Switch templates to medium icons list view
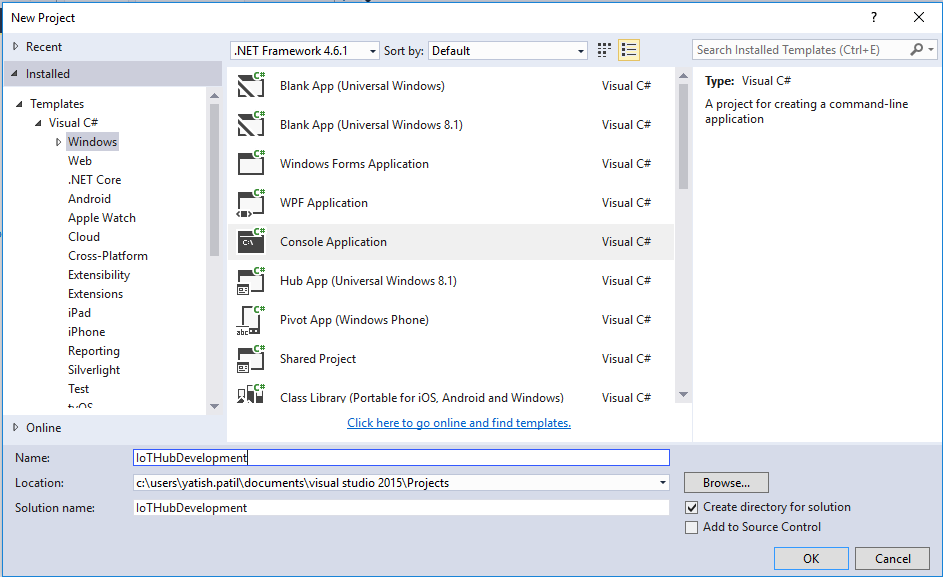The image size is (943, 577). point(629,50)
